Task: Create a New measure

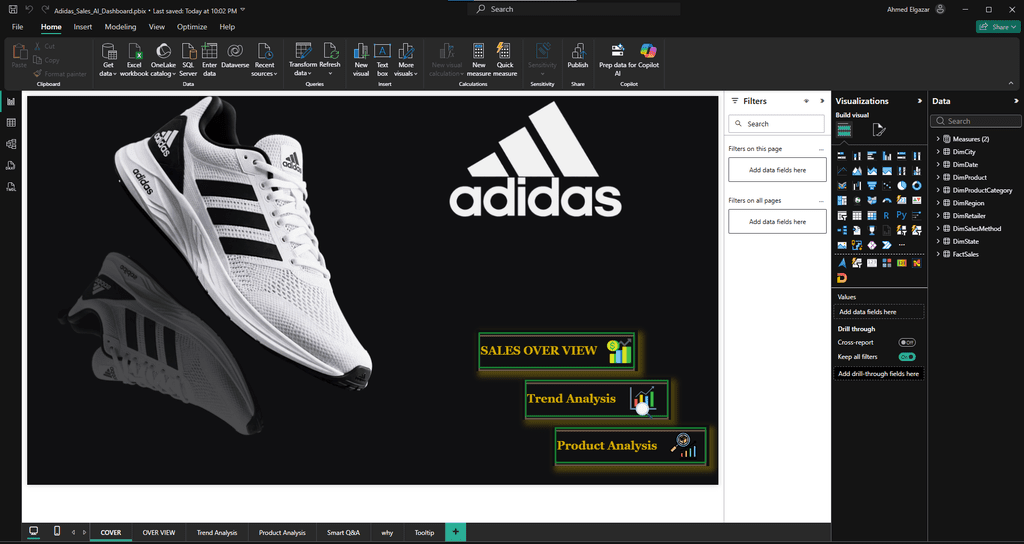Action: [x=479, y=59]
